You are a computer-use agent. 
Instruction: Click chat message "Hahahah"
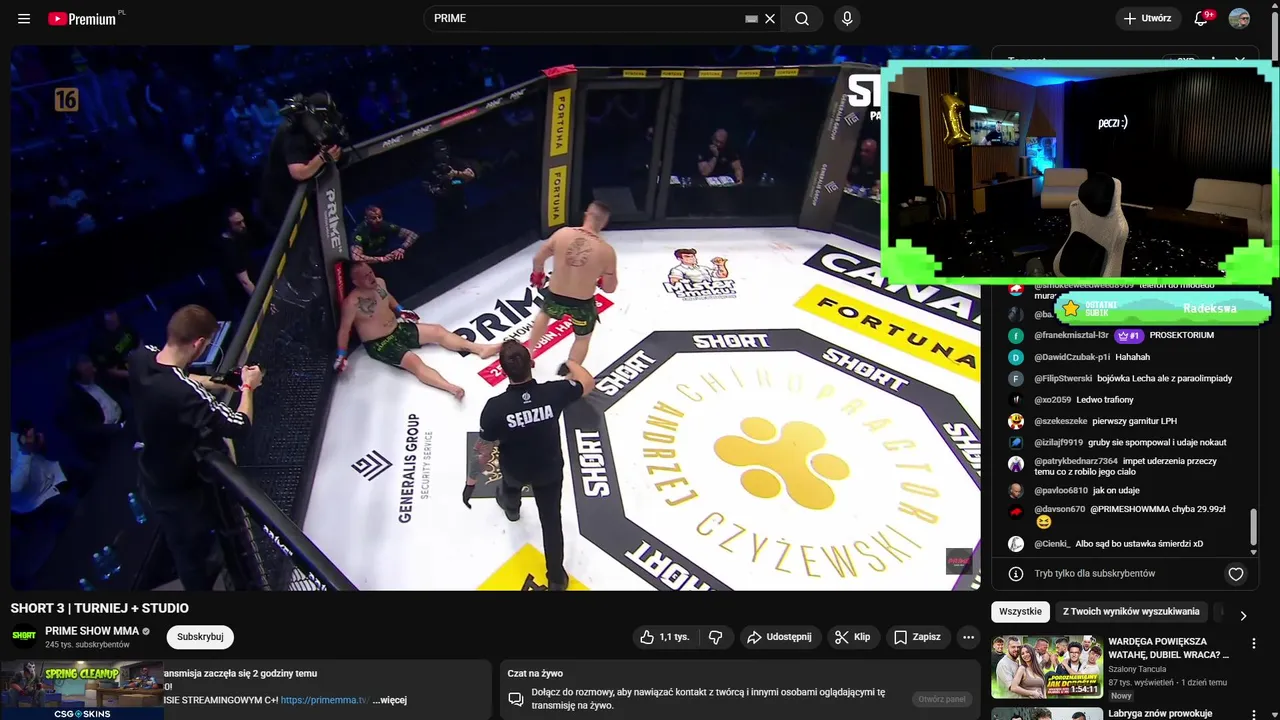click(x=1133, y=357)
